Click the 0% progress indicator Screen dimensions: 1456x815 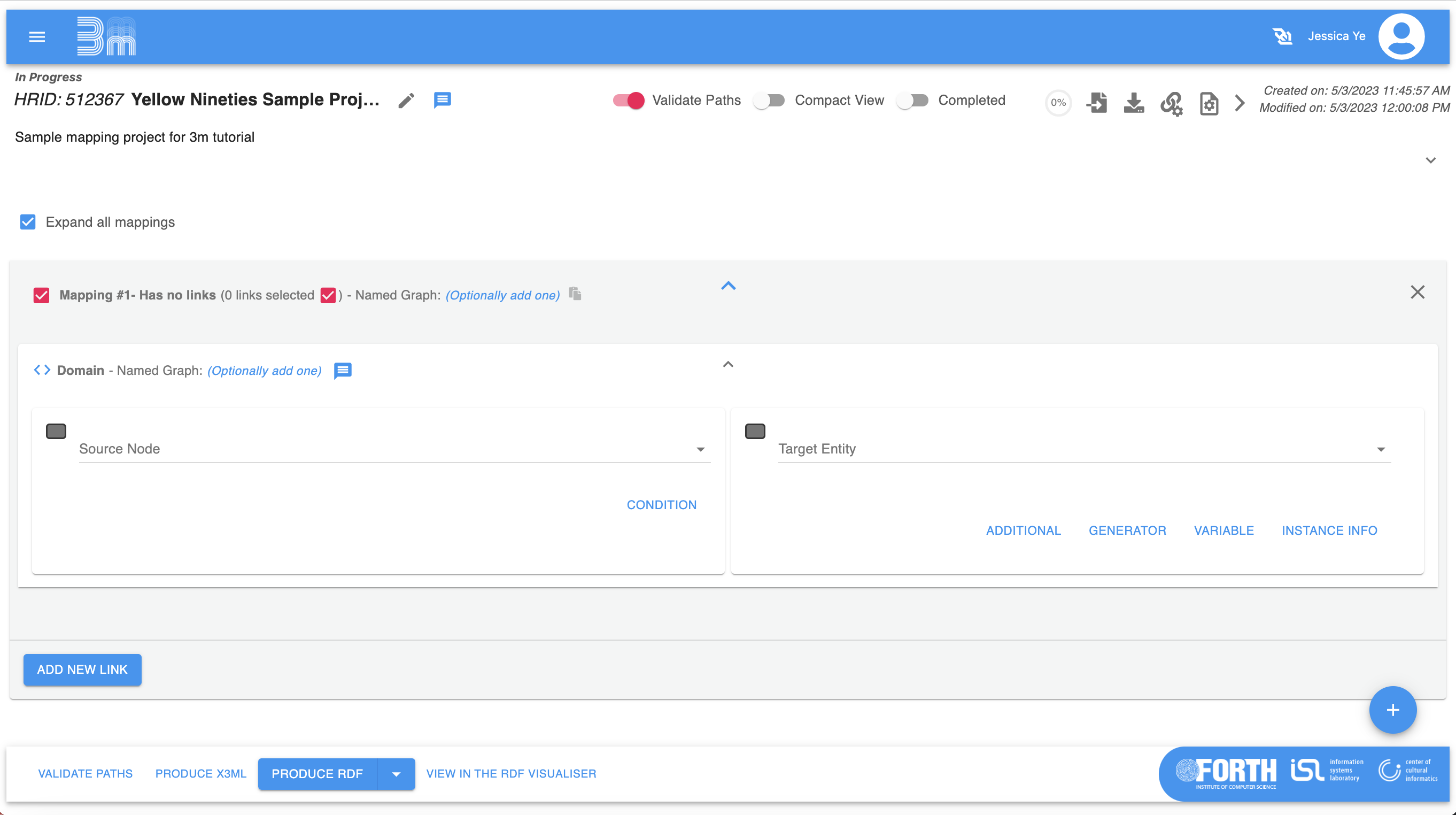[1058, 102]
